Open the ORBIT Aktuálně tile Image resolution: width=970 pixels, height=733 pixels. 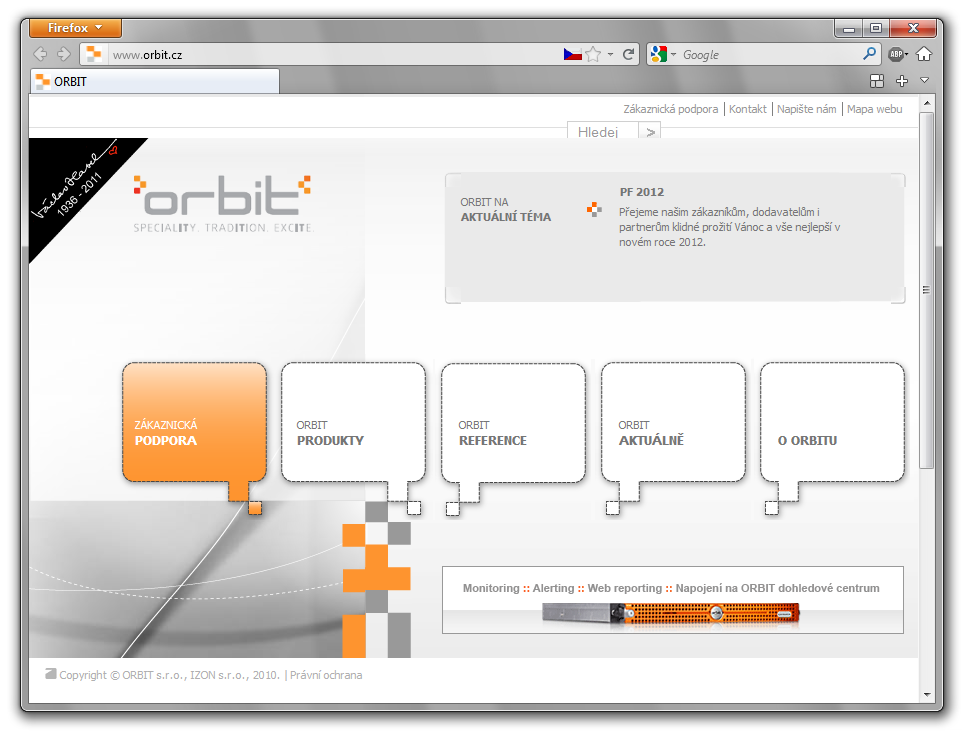pos(673,422)
